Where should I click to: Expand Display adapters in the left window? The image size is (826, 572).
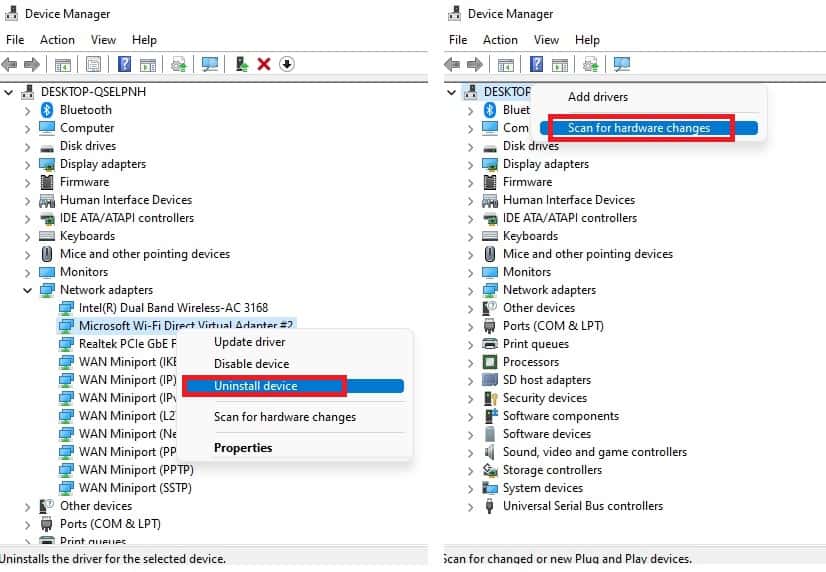27,164
